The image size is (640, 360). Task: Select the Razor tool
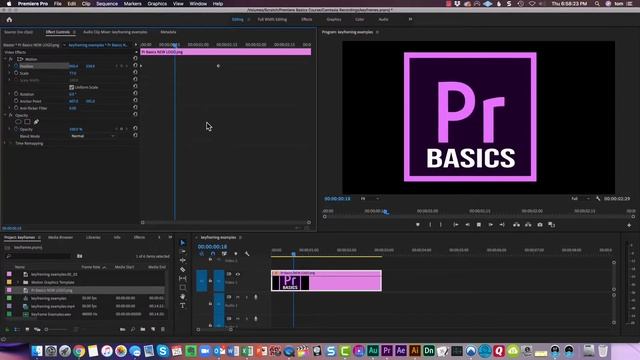coord(182,269)
